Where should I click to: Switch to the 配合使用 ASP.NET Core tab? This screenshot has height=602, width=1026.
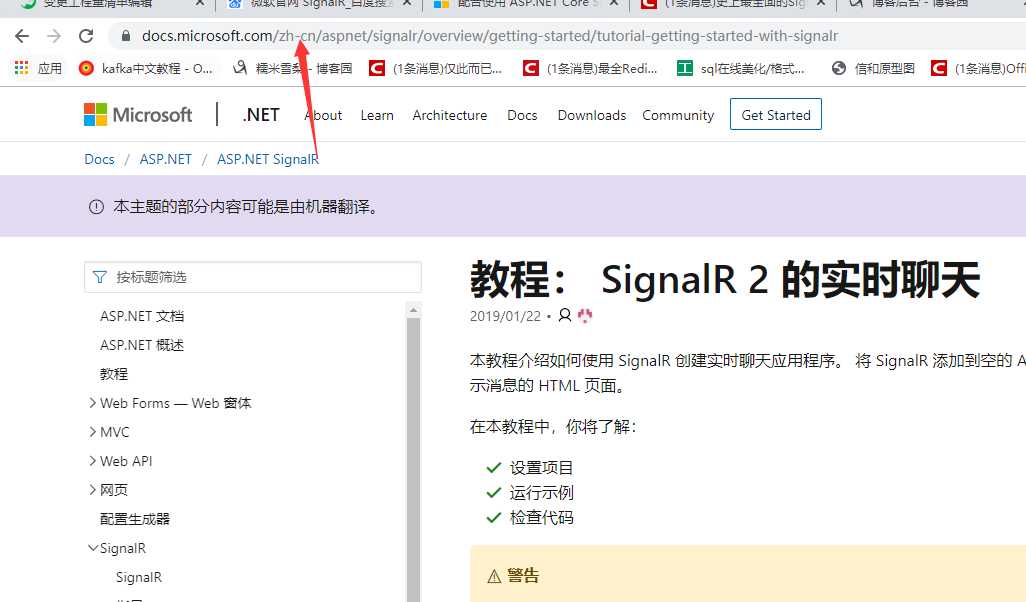pos(517,5)
